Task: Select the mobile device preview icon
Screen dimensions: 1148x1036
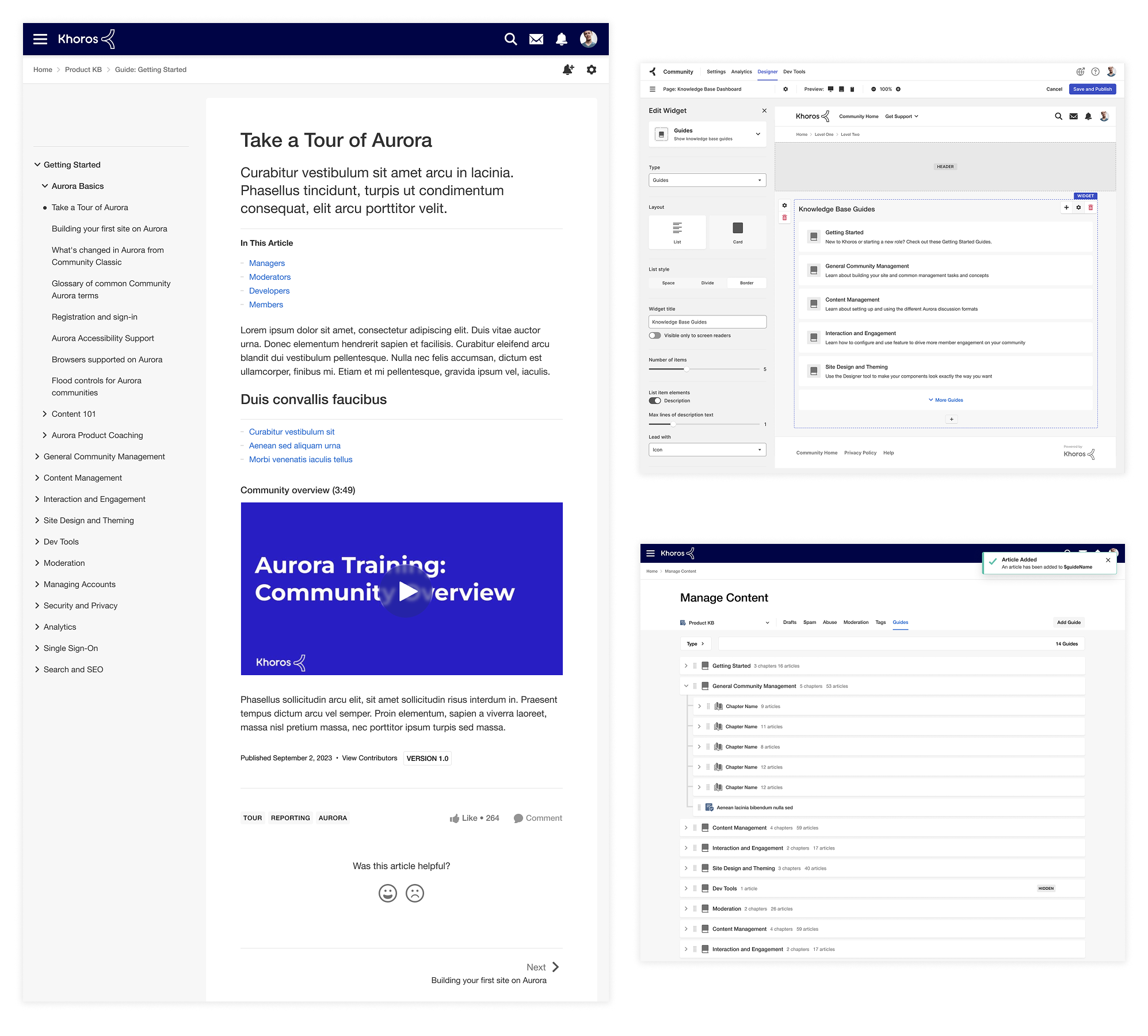Action: pos(853,89)
